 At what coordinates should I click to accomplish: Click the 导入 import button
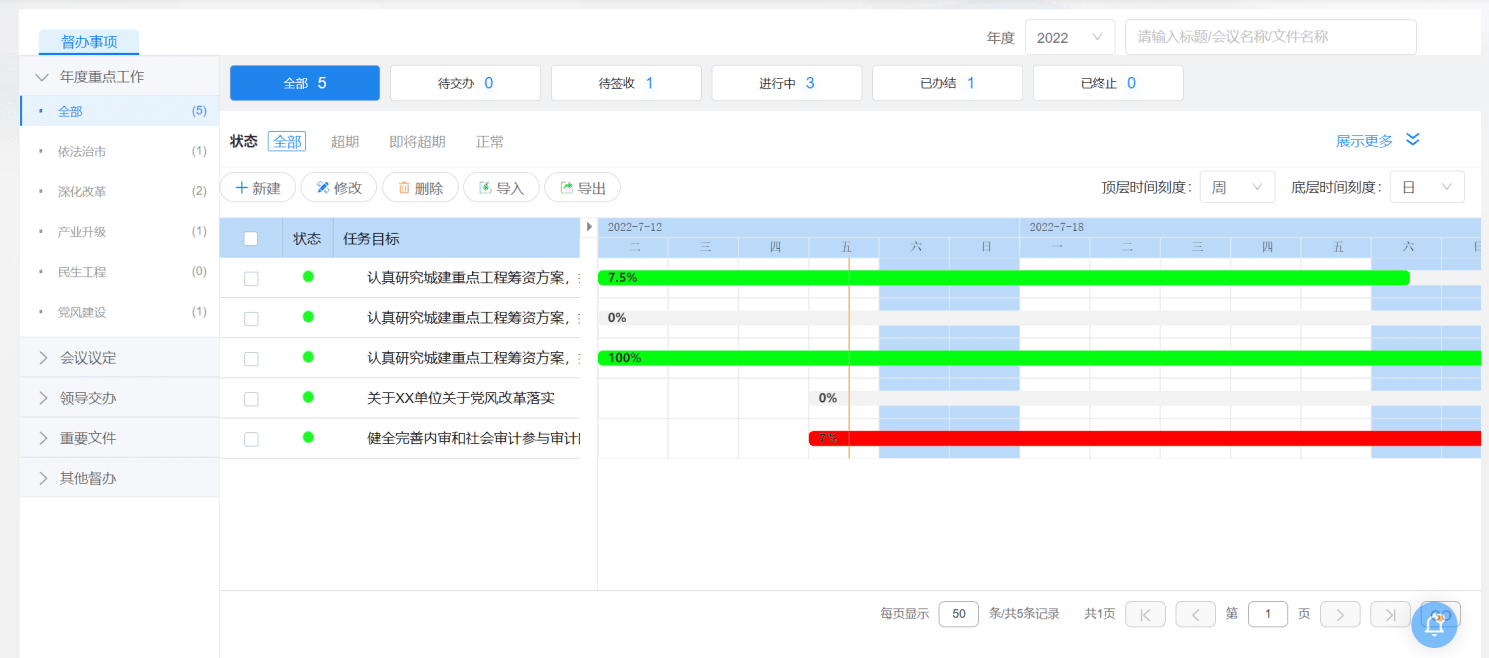501,187
